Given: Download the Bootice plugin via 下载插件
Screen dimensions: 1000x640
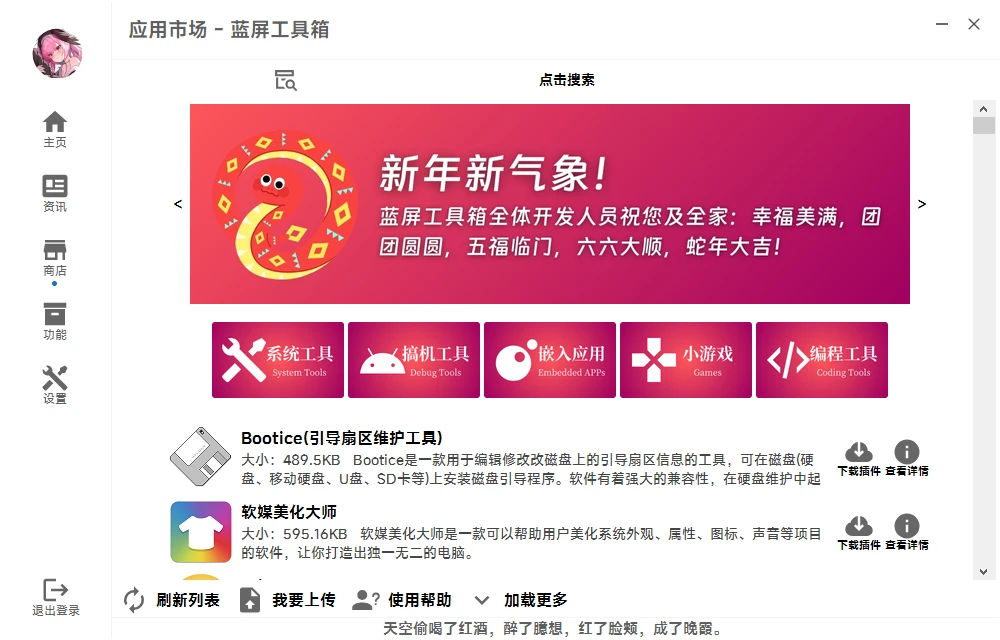Looking at the screenshot, I should point(859,458).
